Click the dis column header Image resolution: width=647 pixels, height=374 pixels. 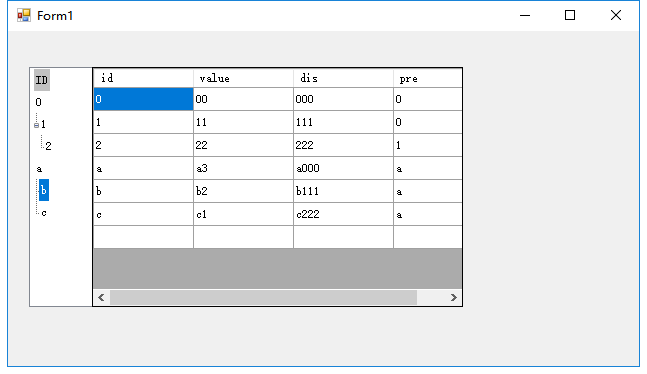[x=343, y=78]
